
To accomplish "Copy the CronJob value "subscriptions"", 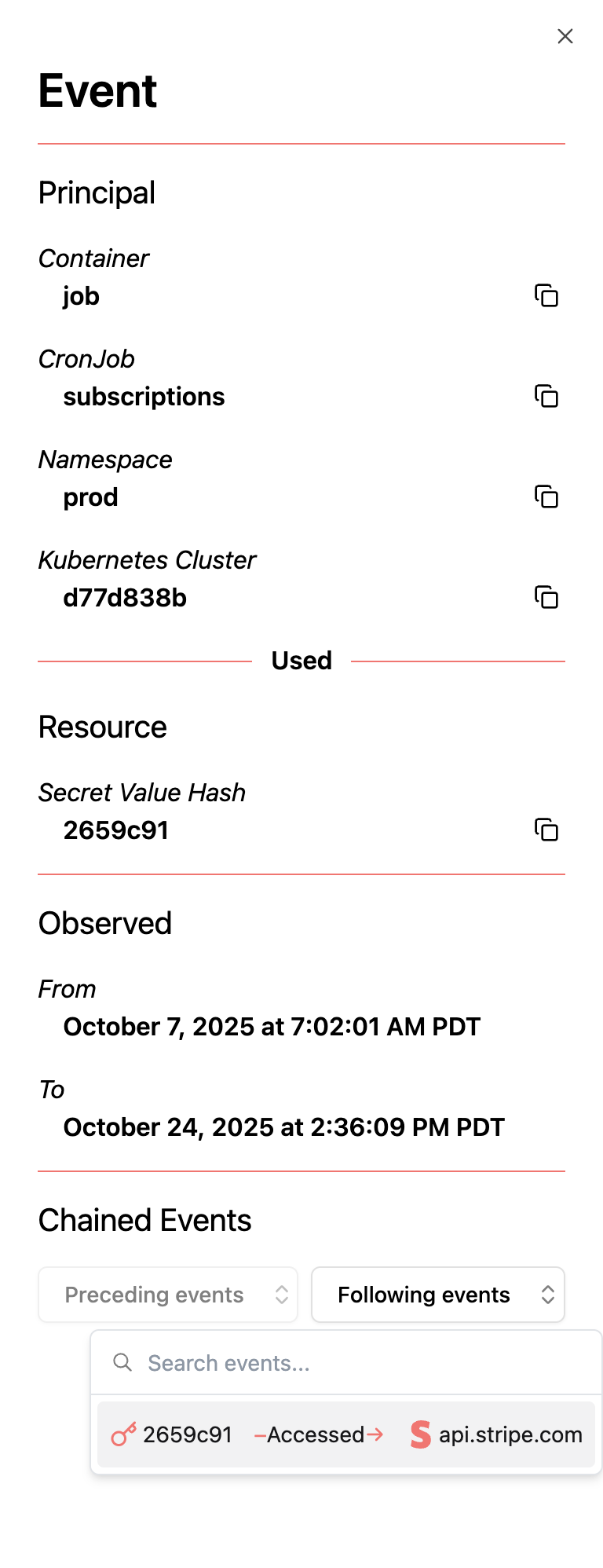I will (x=547, y=397).
